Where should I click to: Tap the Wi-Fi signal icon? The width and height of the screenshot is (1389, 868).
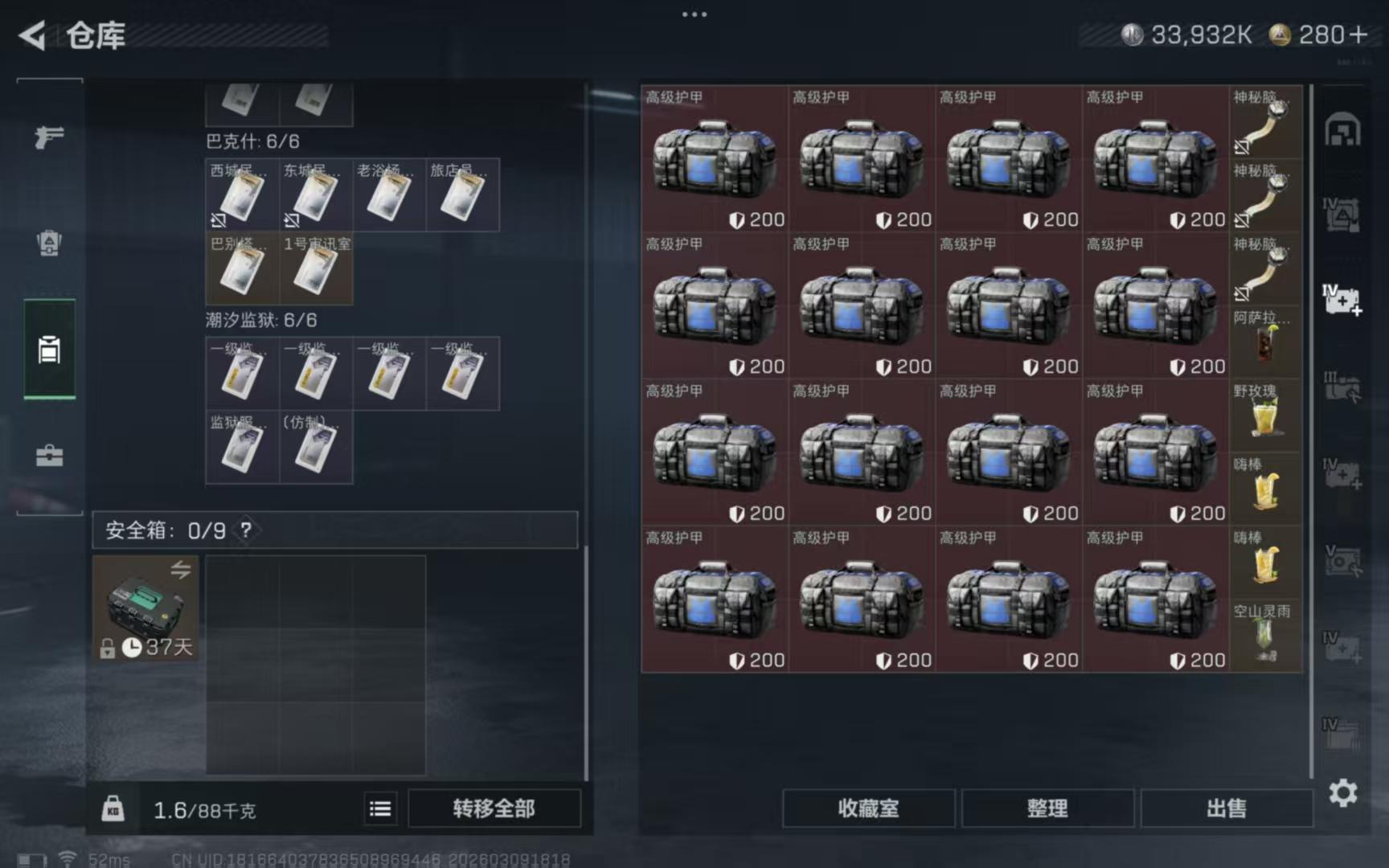coord(68,859)
